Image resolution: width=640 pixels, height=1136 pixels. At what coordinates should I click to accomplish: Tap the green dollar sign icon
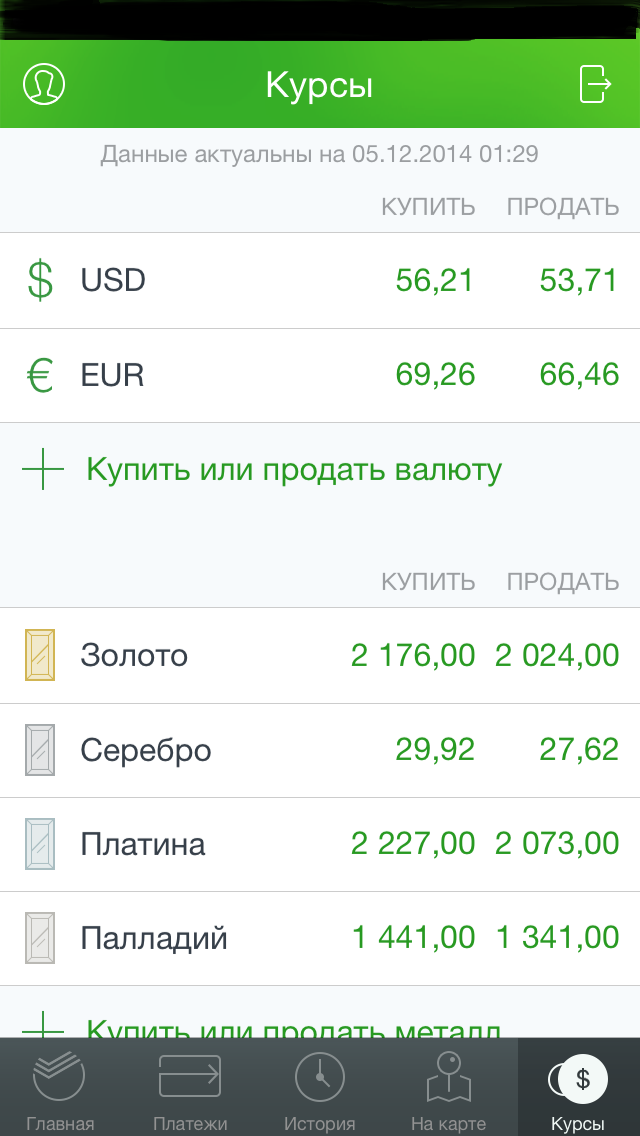[x=40, y=280]
